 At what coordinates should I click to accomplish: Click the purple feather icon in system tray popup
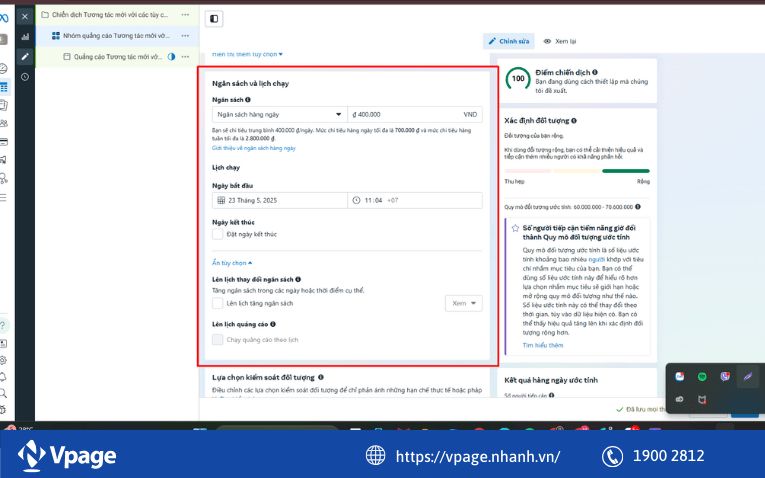click(748, 376)
